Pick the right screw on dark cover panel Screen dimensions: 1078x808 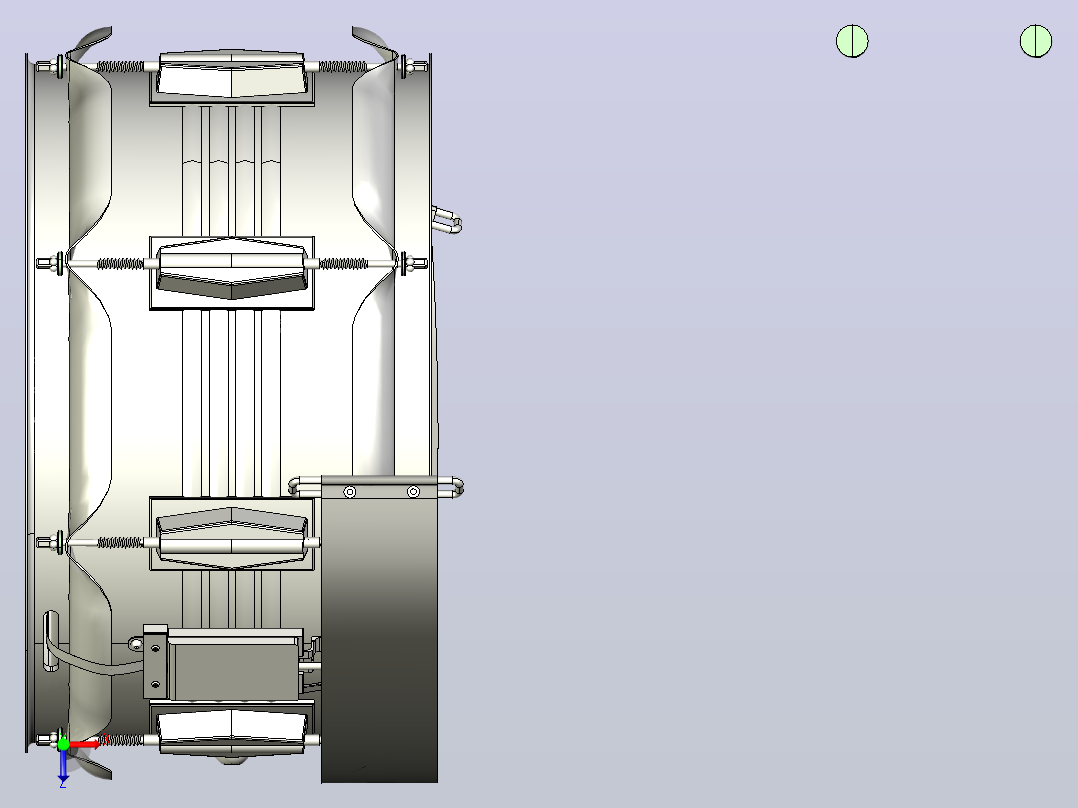pyautogui.click(x=413, y=492)
